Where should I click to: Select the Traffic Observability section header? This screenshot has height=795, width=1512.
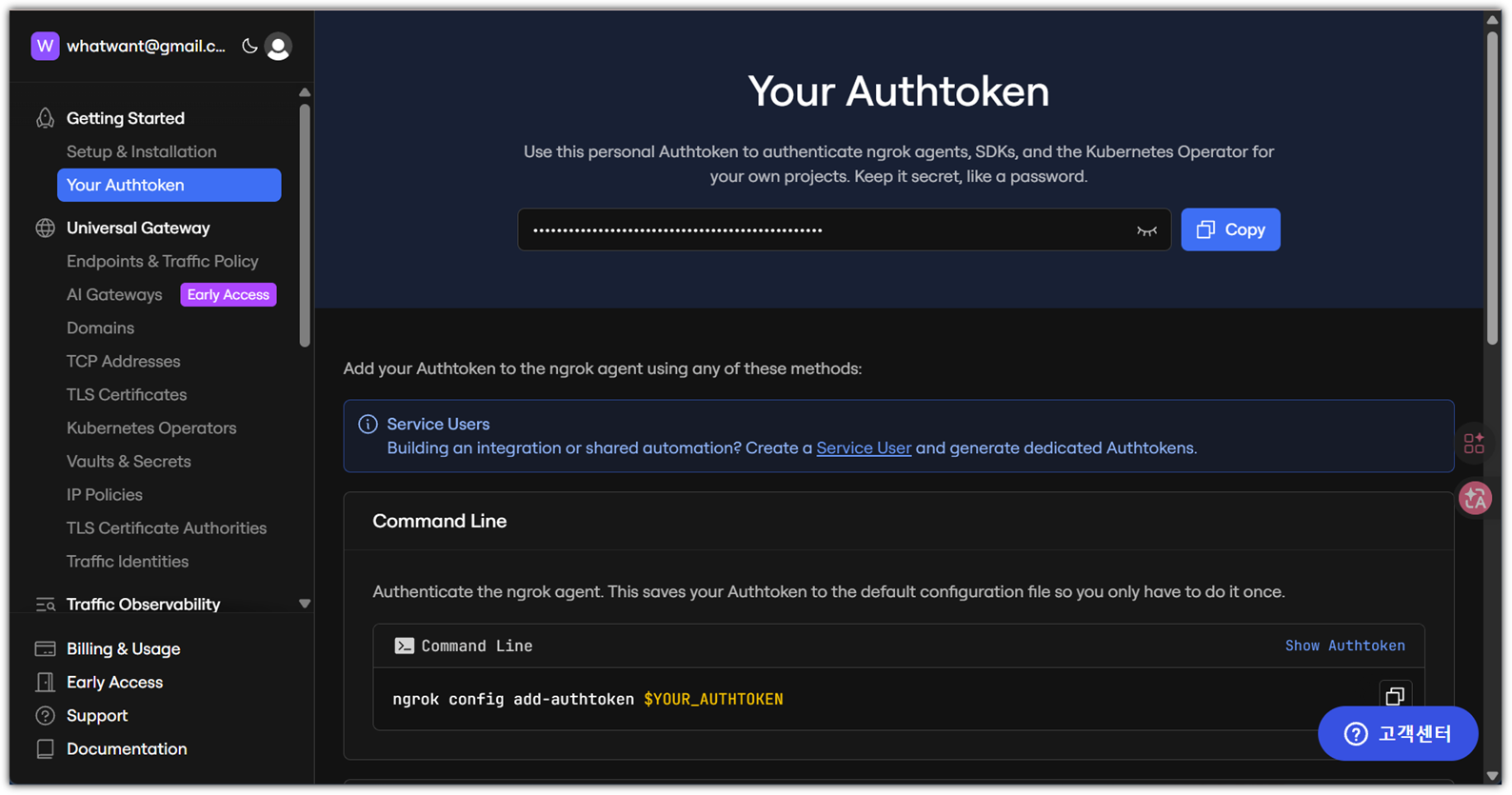(143, 604)
